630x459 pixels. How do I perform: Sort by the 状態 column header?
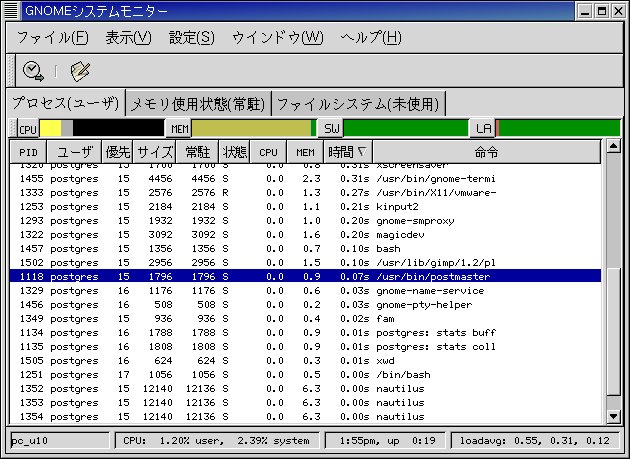coord(234,152)
